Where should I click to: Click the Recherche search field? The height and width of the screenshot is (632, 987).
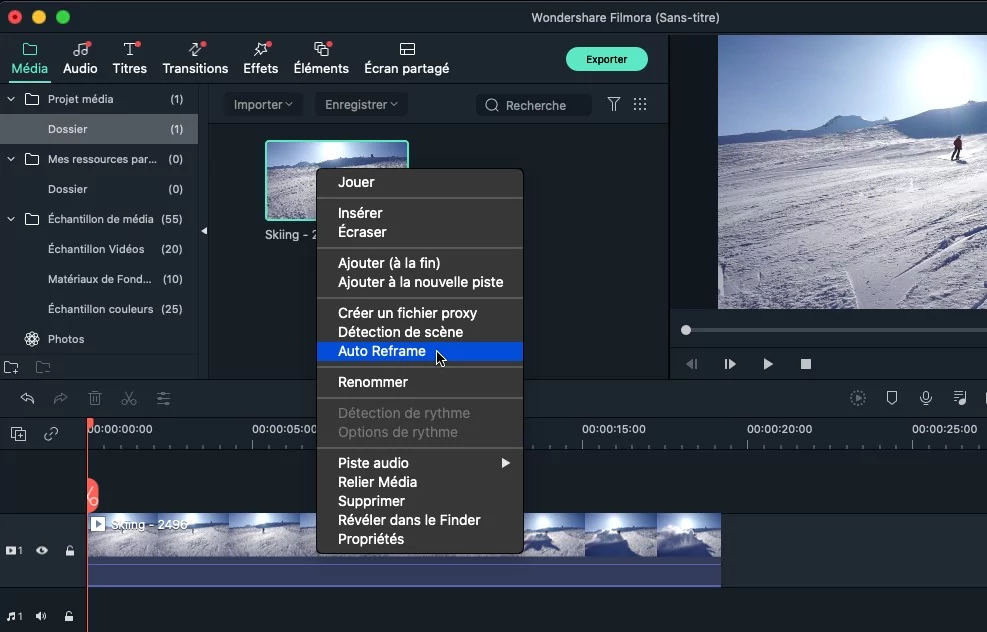click(x=534, y=105)
